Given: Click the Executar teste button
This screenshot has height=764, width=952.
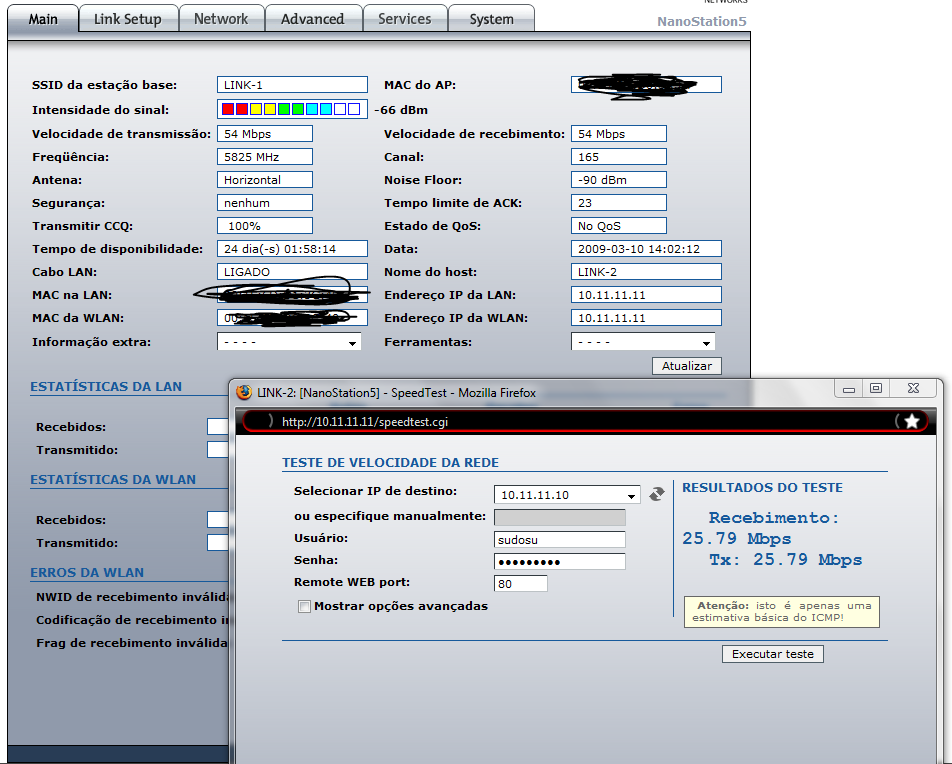Looking at the screenshot, I should tap(772, 653).
